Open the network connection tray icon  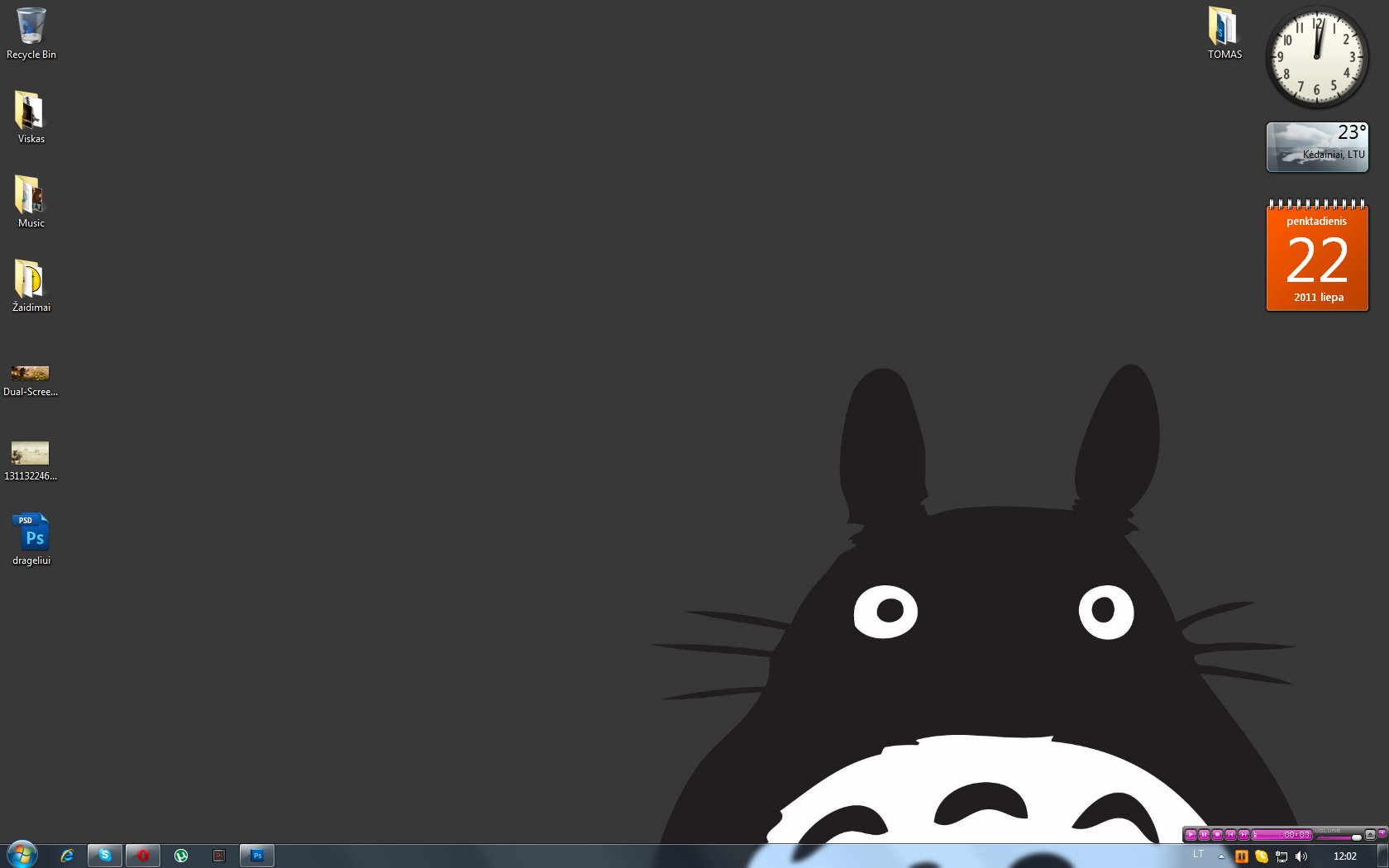pos(1282,856)
